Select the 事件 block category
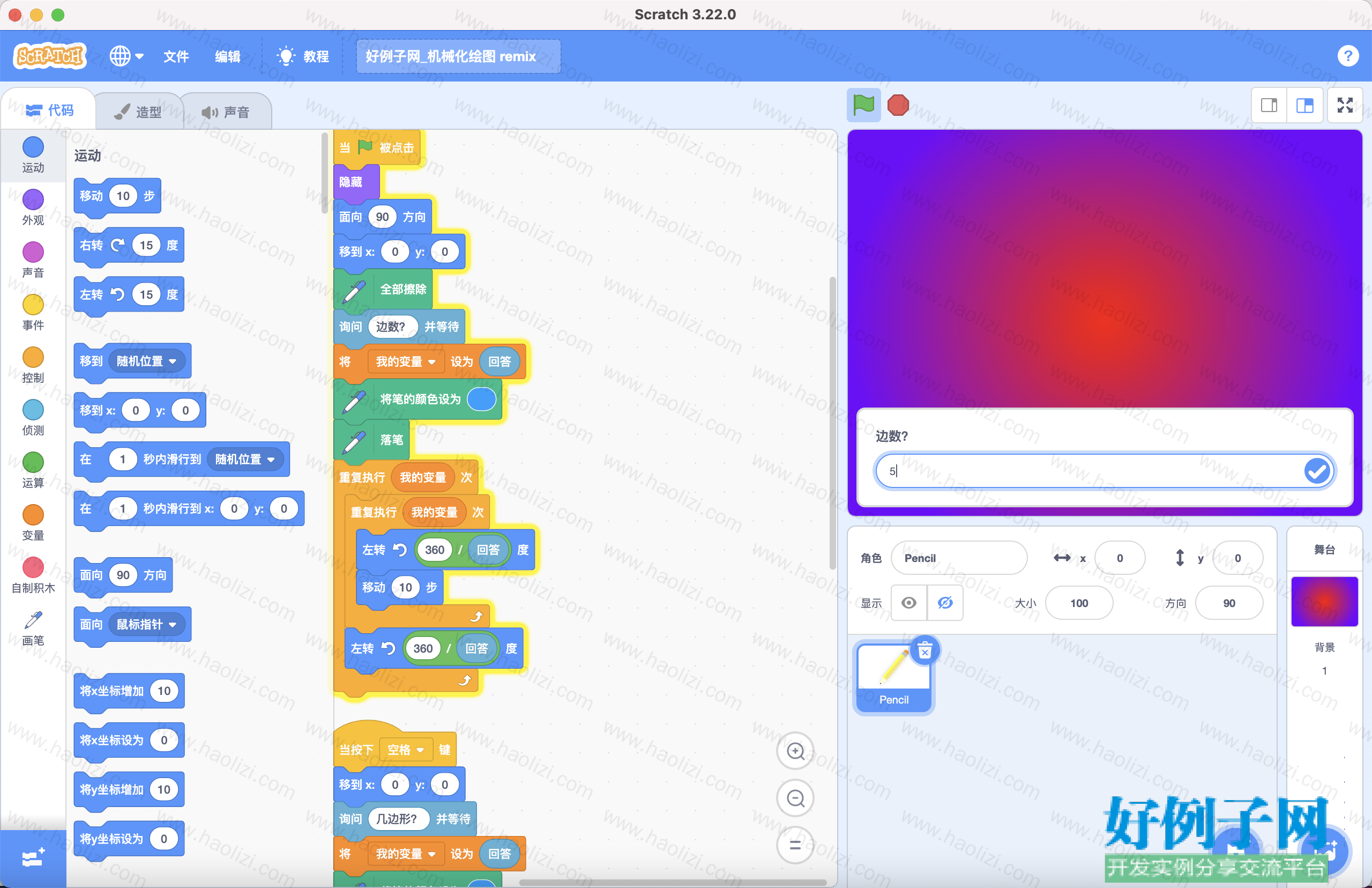Viewport: 1372px width, 888px height. (33, 312)
